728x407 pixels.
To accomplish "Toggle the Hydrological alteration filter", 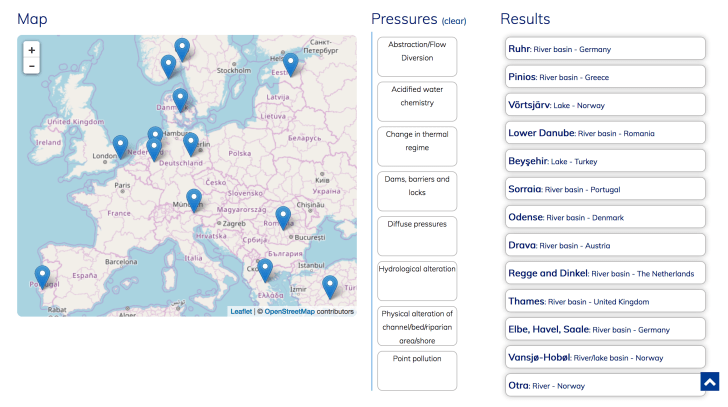I will (417, 281).
